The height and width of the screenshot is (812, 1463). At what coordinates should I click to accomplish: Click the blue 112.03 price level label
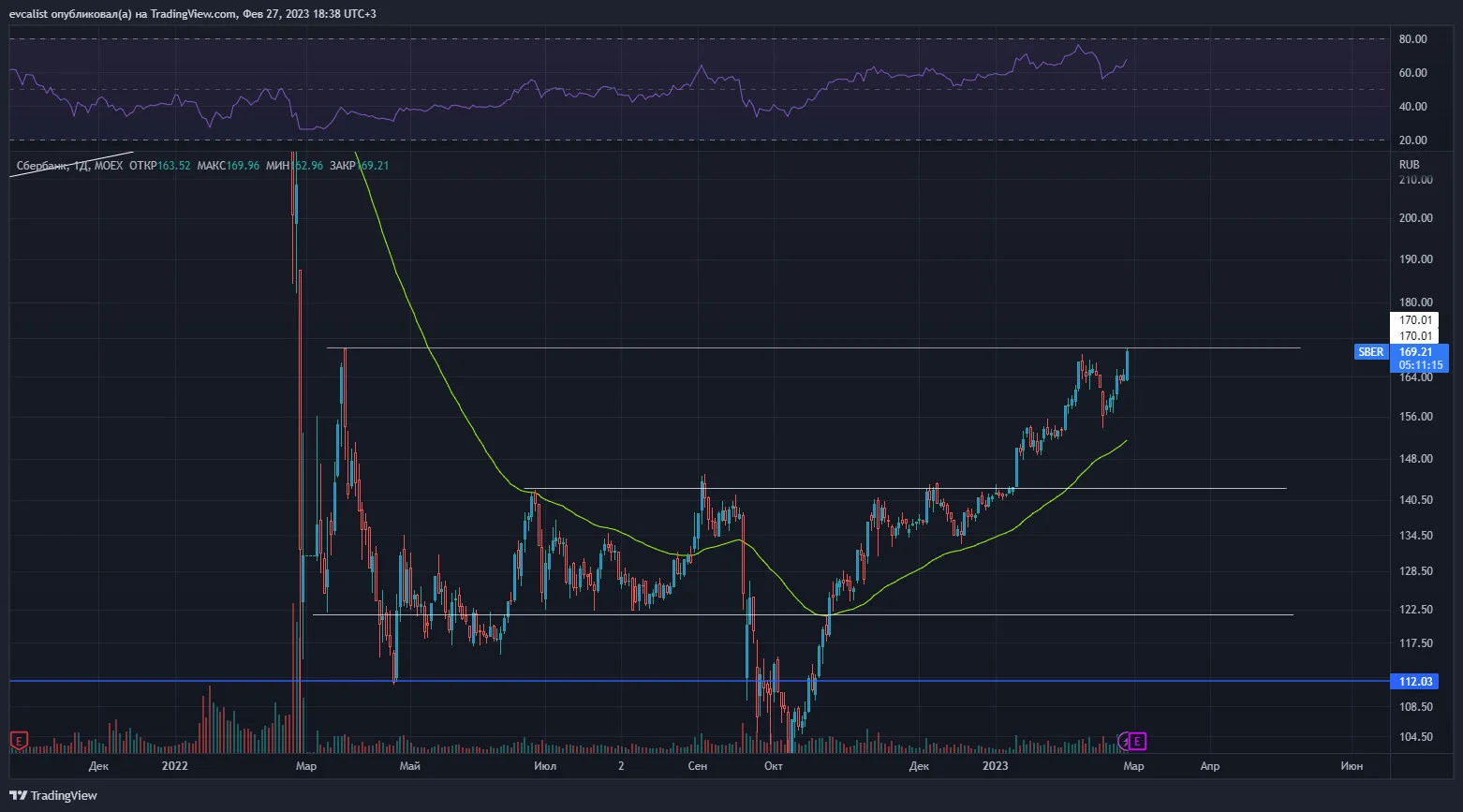1414,681
